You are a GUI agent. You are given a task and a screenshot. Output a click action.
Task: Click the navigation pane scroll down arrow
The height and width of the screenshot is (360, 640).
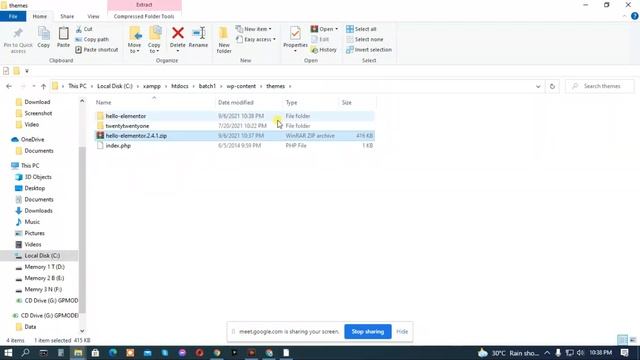tap(82, 331)
